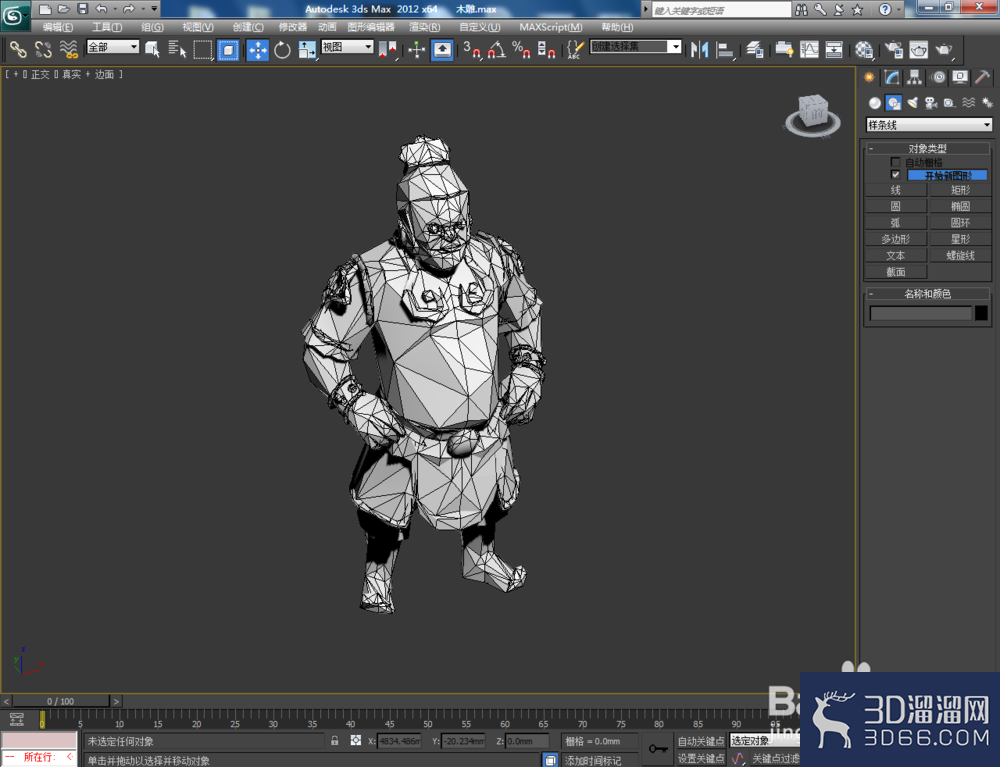Toggle the Angle Snap button
This screenshot has height=767, width=1000.
click(x=497, y=50)
